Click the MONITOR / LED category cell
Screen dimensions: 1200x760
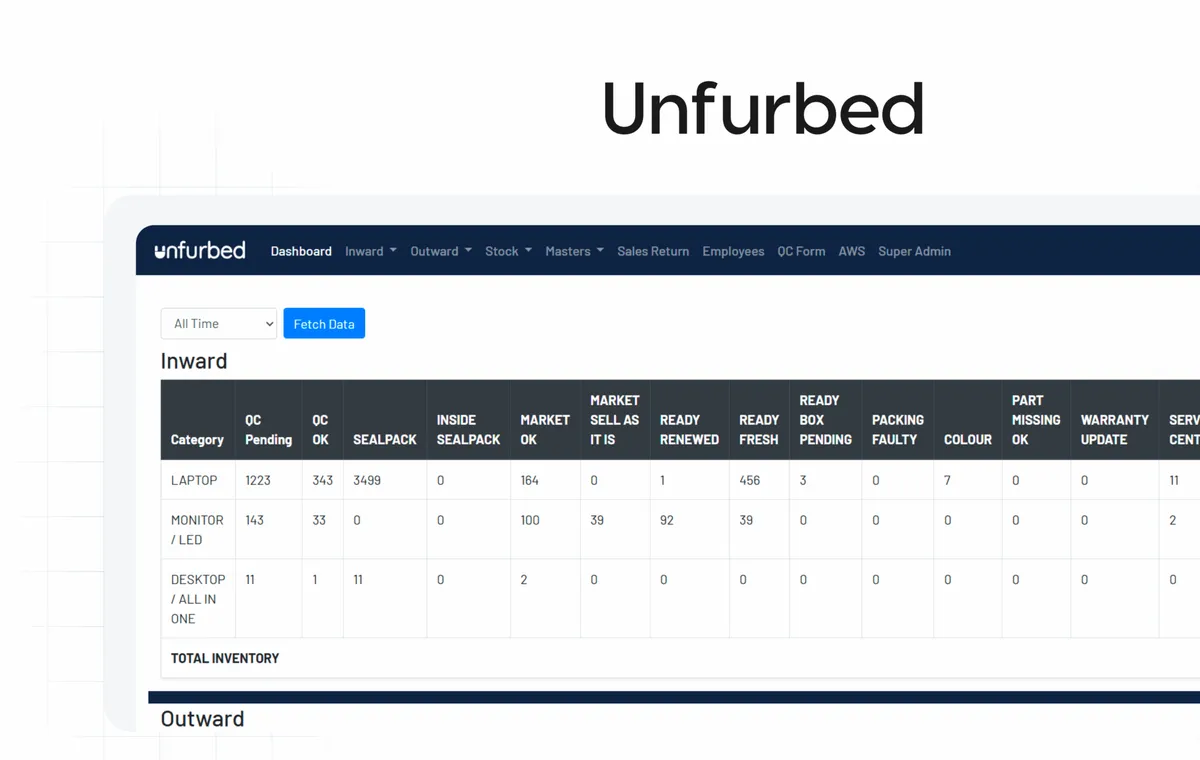coord(198,530)
